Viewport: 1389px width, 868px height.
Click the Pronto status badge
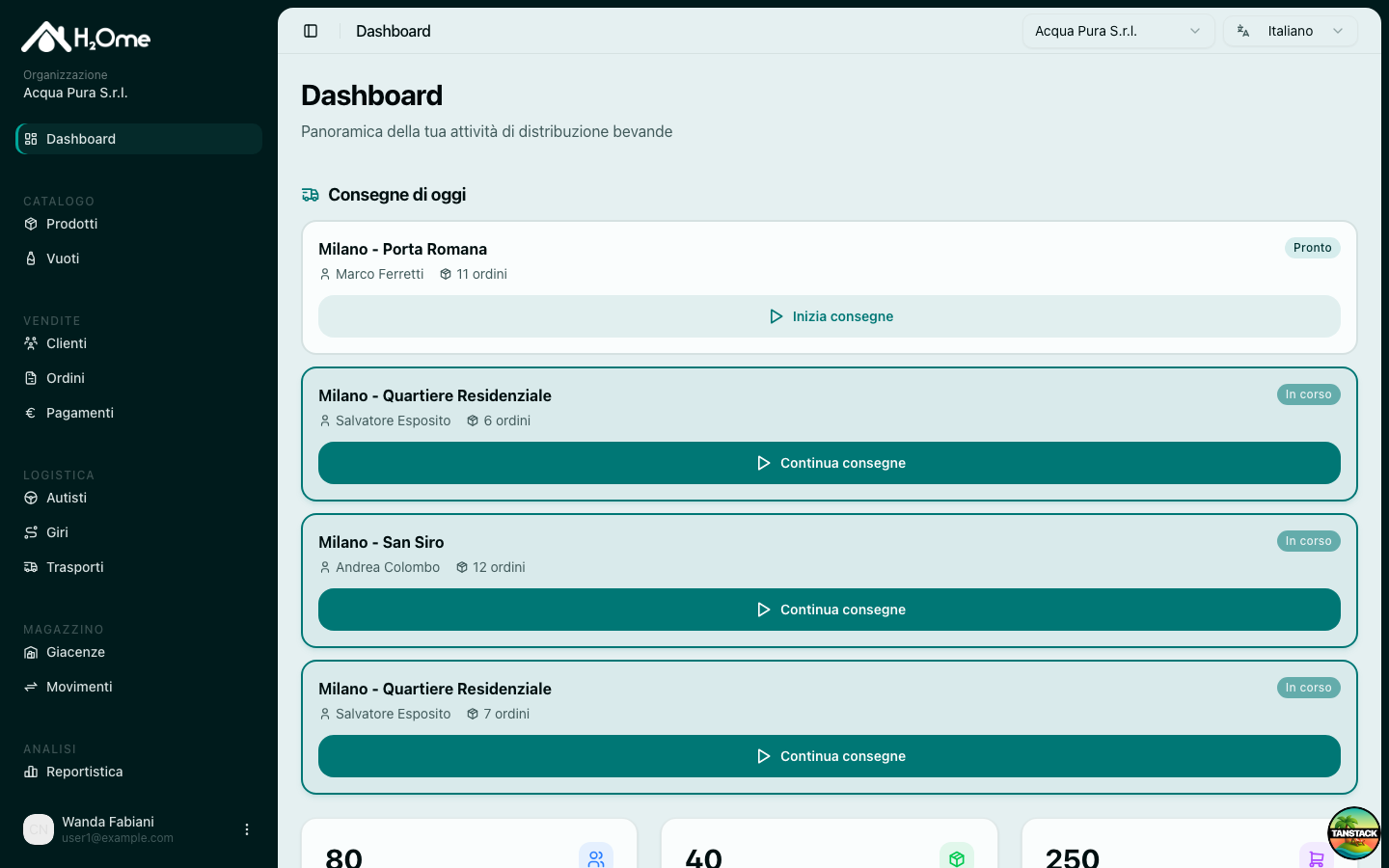tap(1313, 248)
